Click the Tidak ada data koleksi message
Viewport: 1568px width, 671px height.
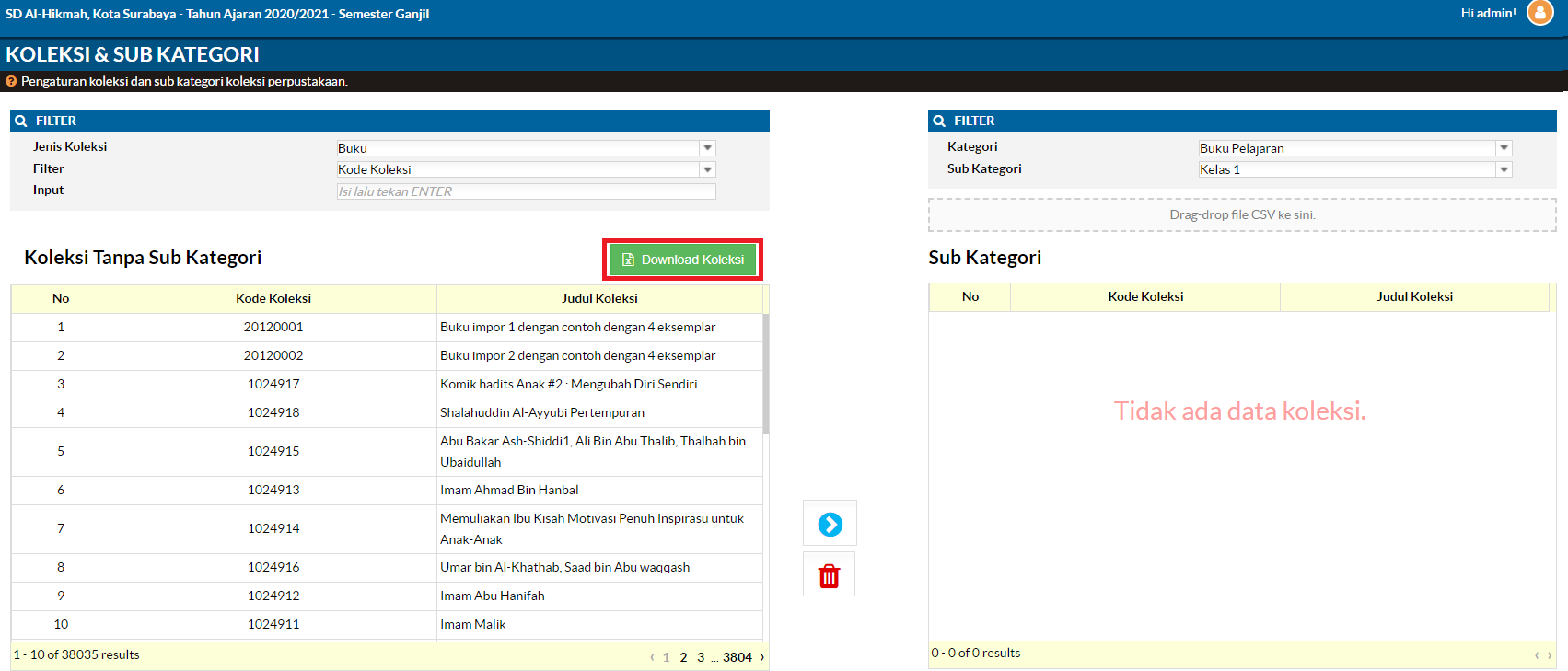pos(1239,411)
